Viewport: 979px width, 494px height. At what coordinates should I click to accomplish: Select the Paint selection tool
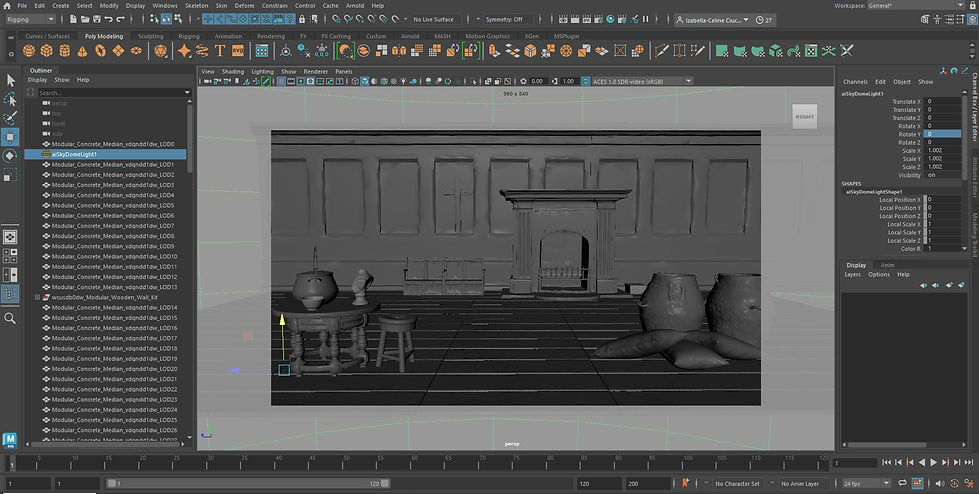pos(11,118)
